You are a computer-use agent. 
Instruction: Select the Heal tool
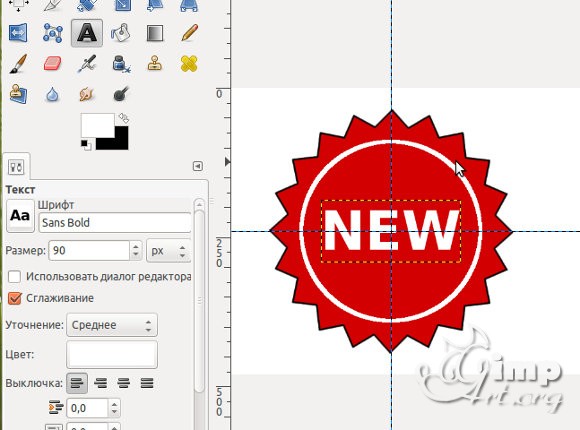point(189,64)
